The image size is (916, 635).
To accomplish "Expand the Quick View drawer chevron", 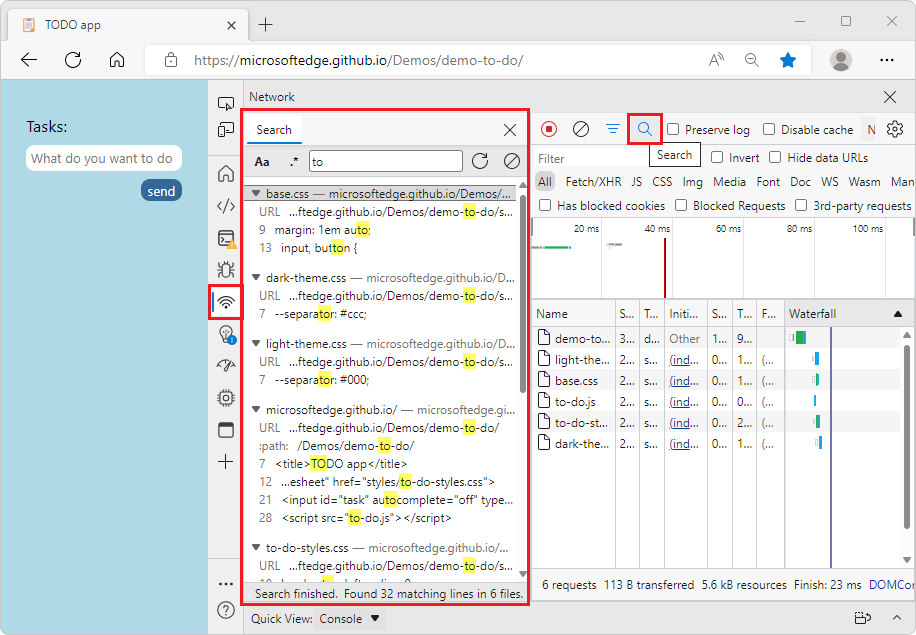I will [x=897, y=617].
